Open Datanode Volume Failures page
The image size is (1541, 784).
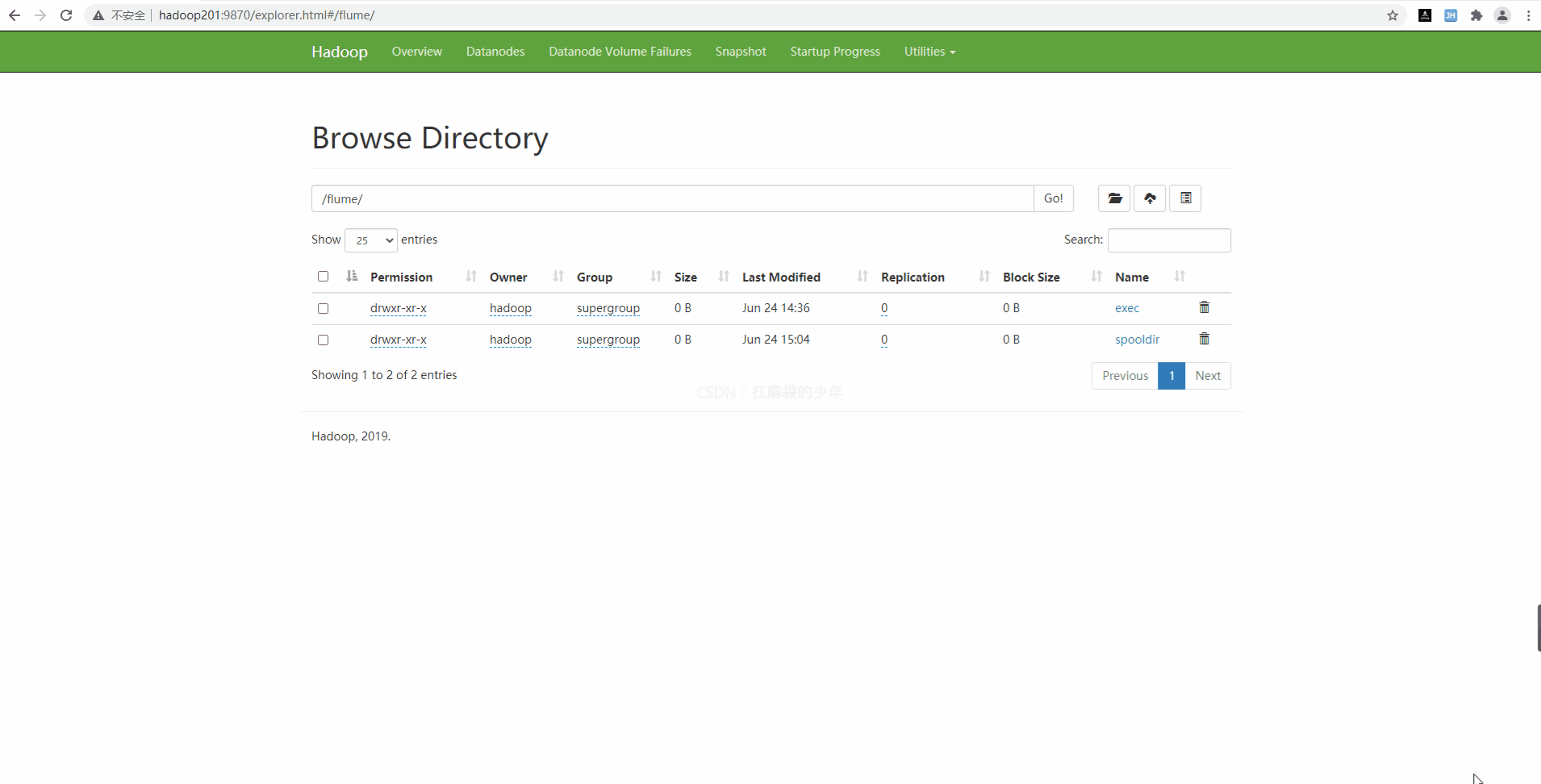[620, 52]
